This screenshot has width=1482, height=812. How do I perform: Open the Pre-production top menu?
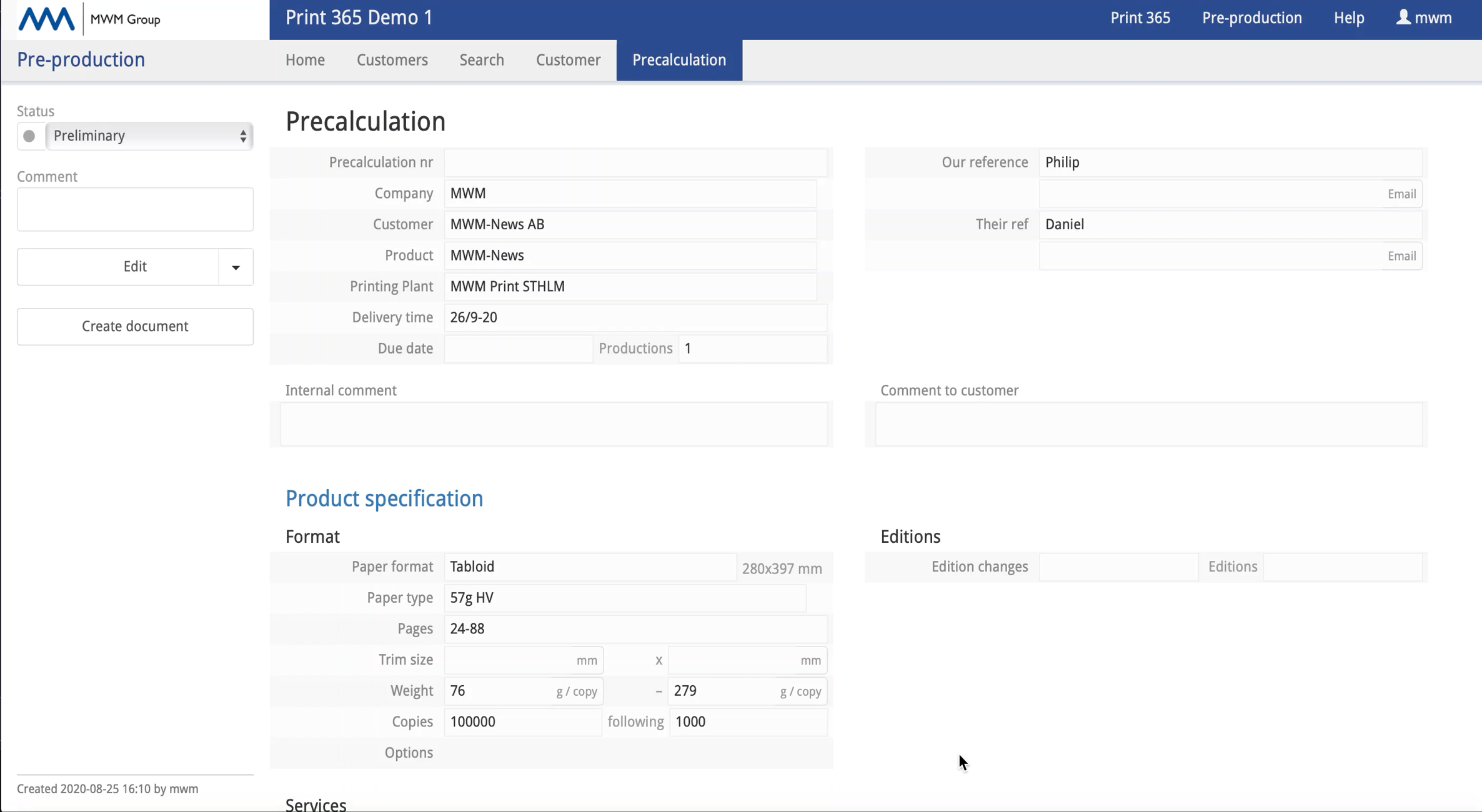click(1252, 18)
